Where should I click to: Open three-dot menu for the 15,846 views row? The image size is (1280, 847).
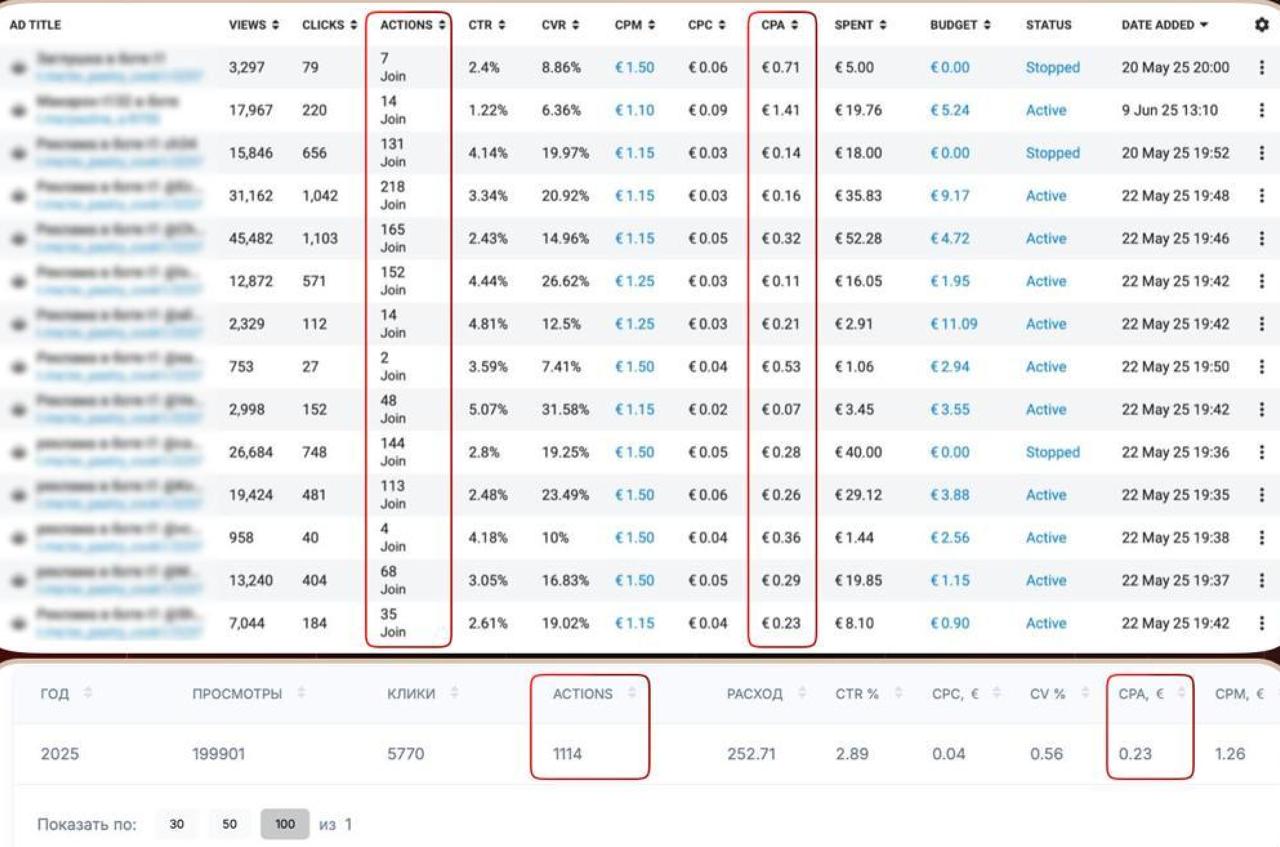coord(1261,153)
